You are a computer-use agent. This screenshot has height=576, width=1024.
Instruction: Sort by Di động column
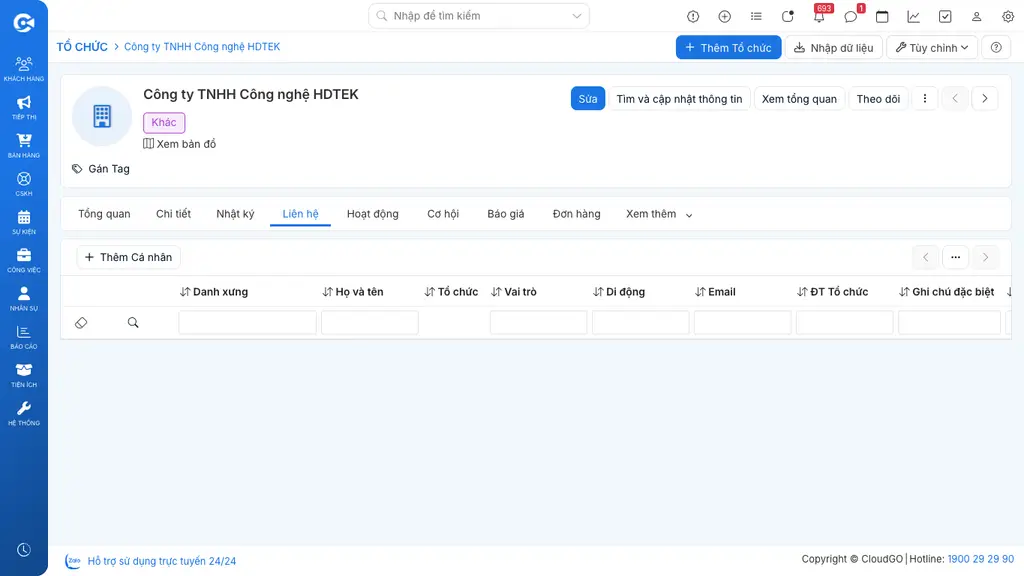point(618,292)
